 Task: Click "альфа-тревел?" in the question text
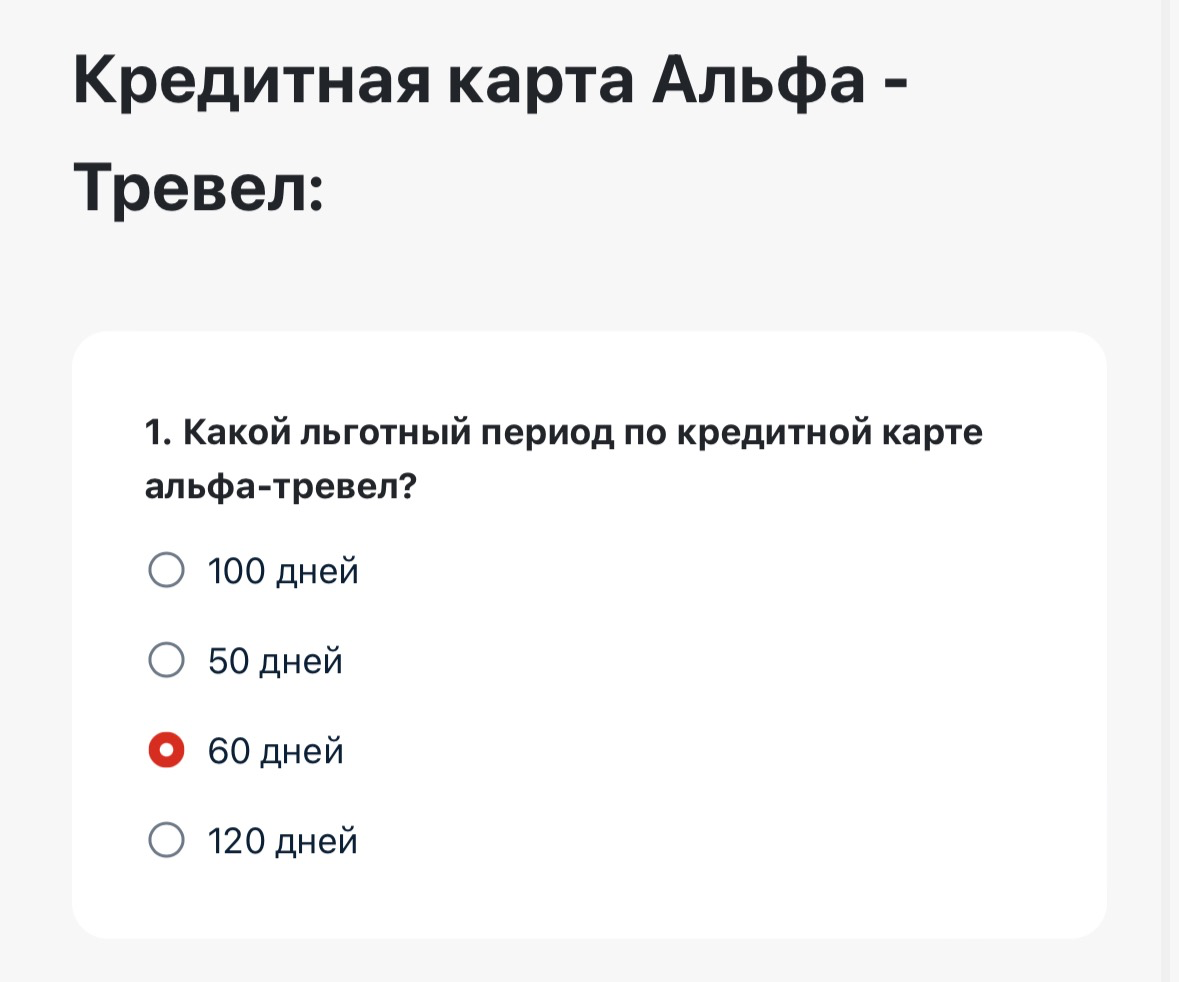coord(280,487)
